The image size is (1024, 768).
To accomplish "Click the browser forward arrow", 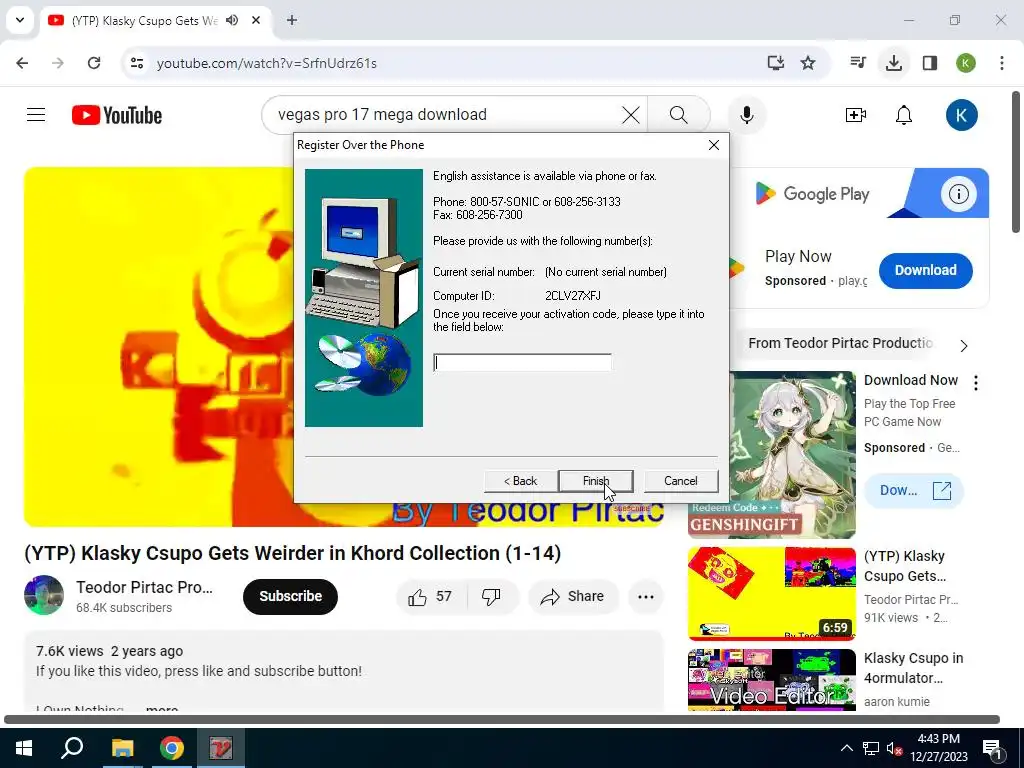I will (x=58, y=63).
